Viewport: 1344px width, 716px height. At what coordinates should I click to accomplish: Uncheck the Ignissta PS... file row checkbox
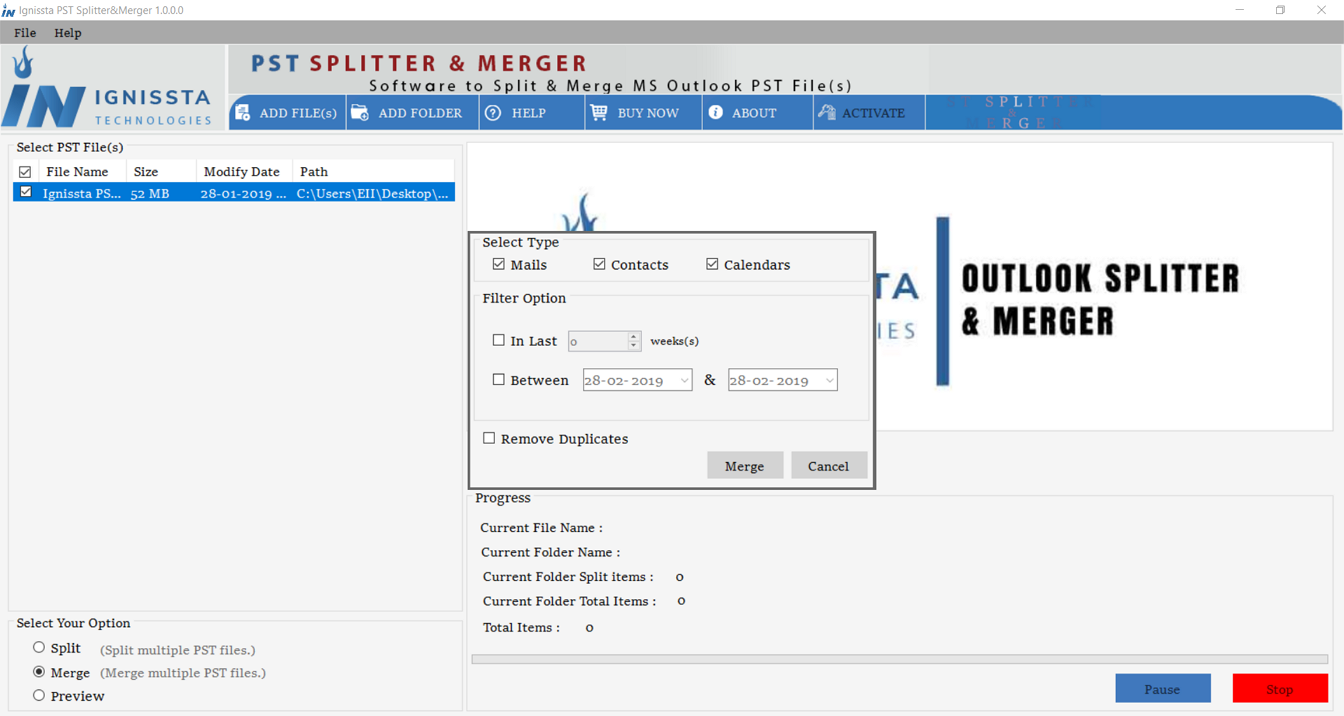pos(25,193)
